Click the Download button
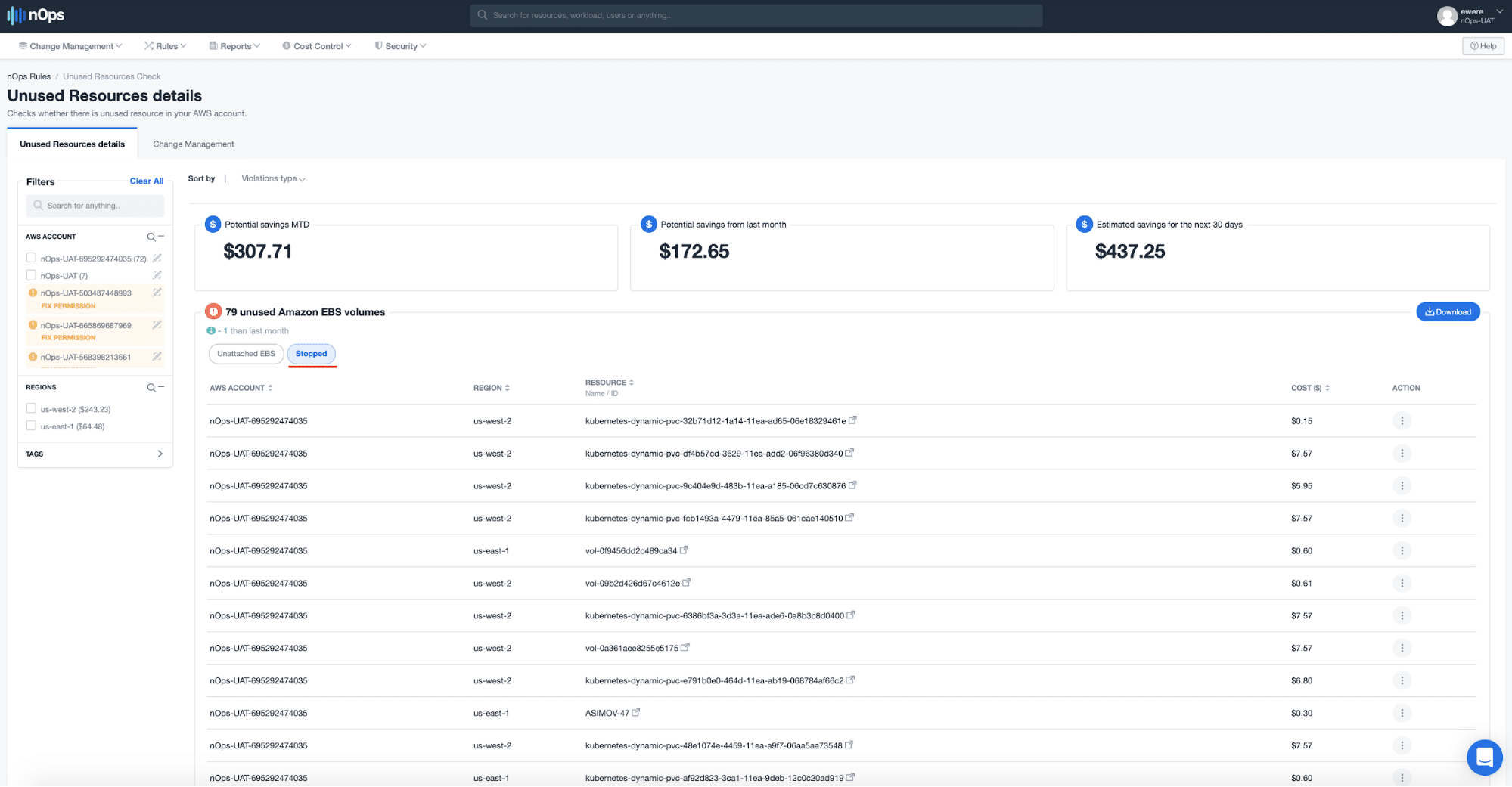Viewport: 1512px width, 787px height. tap(1448, 311)
